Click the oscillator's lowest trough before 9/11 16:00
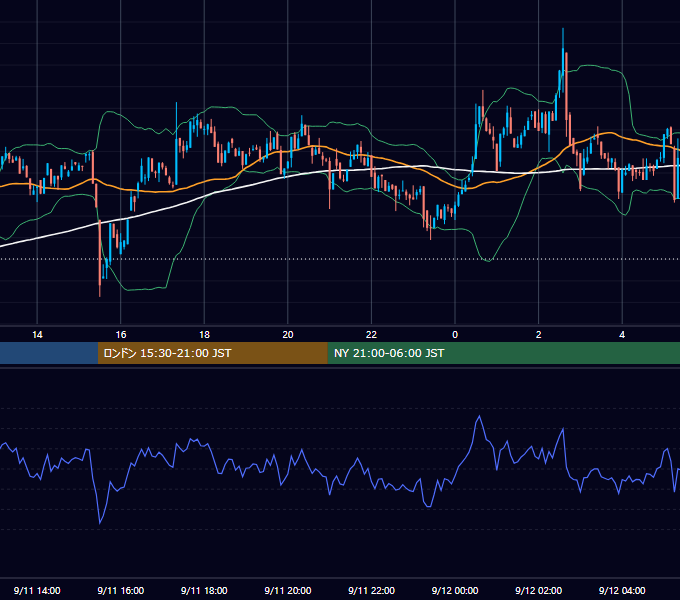Screen dimensions: 680x600 [100, 523]
